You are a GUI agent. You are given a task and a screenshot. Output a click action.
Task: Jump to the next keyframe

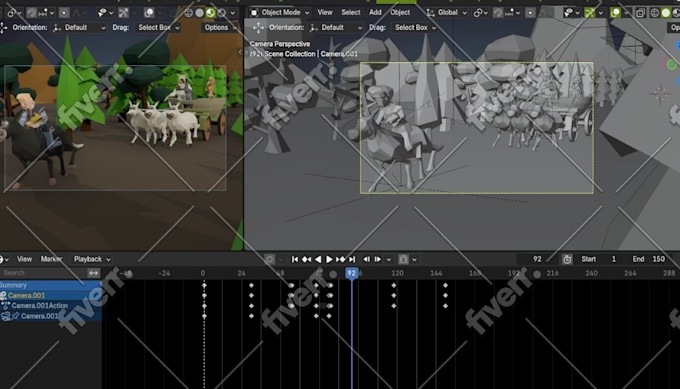tap(341, 259)
